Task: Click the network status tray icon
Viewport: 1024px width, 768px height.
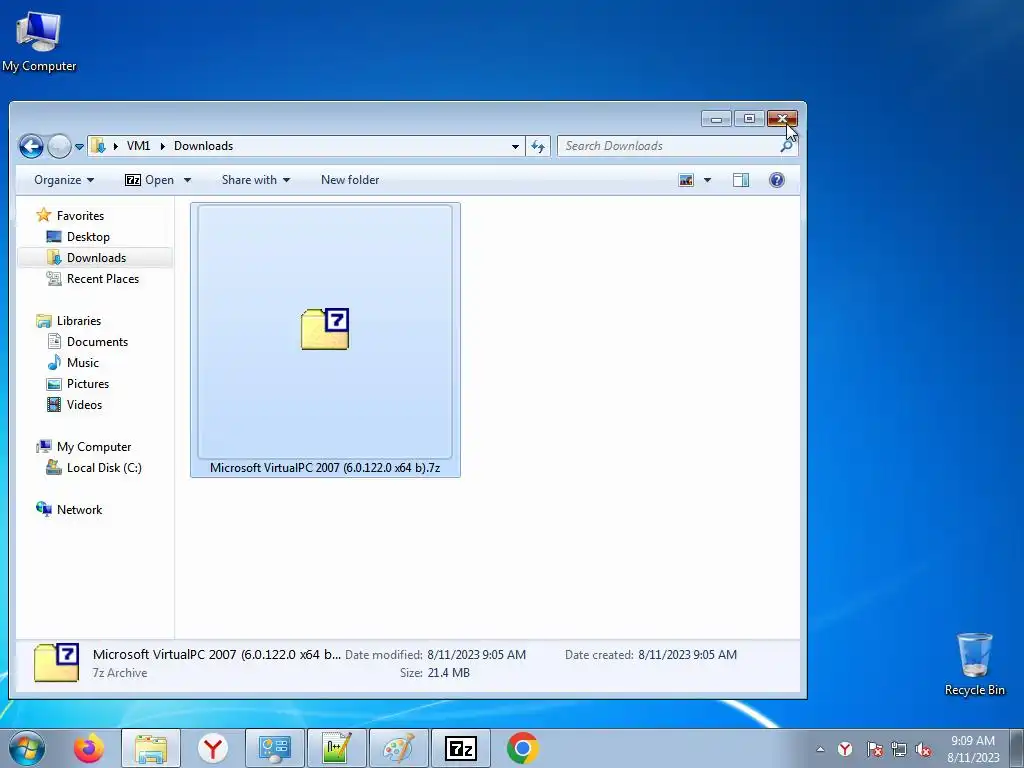Action: click(899, 749)
